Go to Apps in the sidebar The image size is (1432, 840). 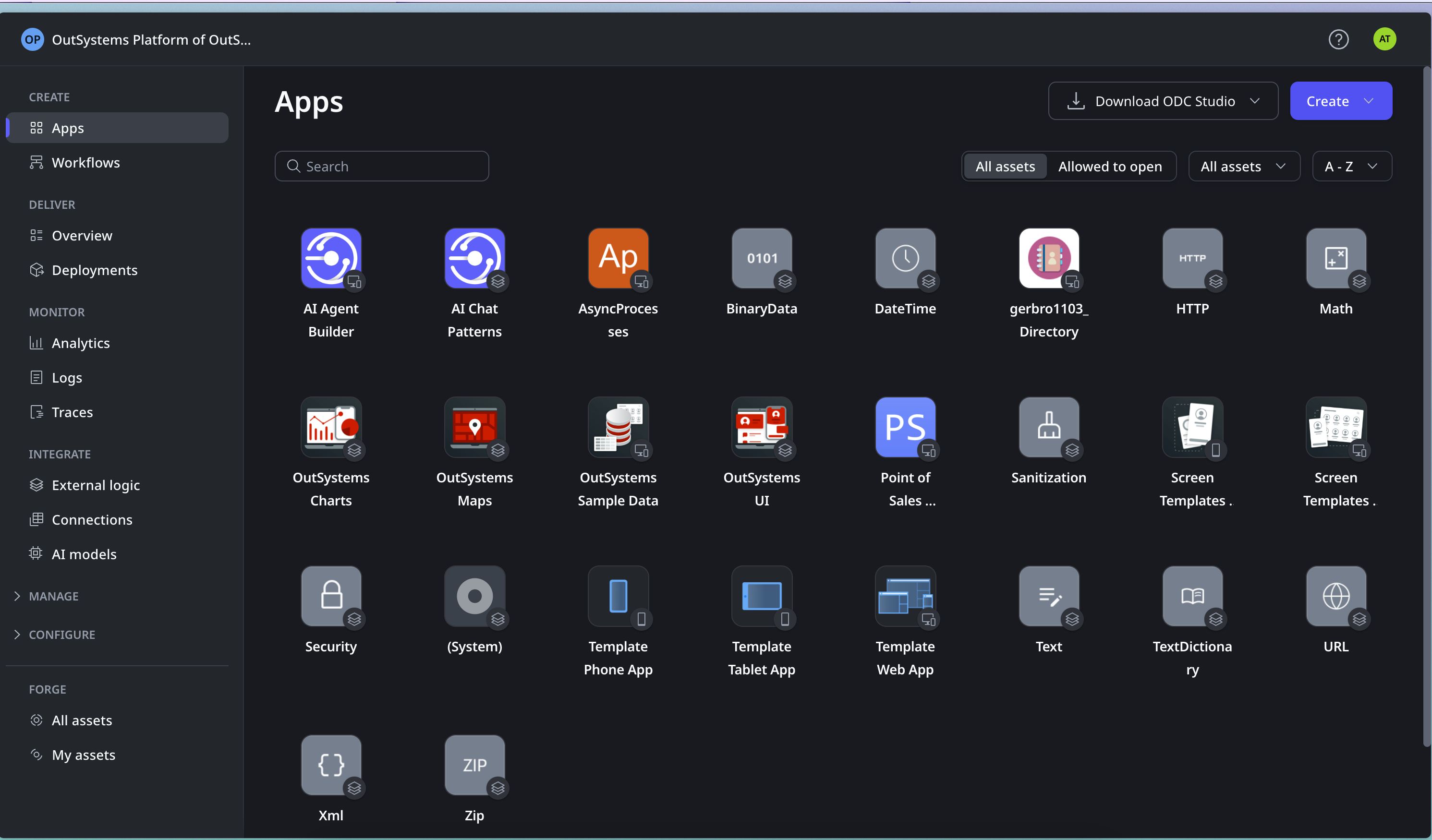pos(117,128)
